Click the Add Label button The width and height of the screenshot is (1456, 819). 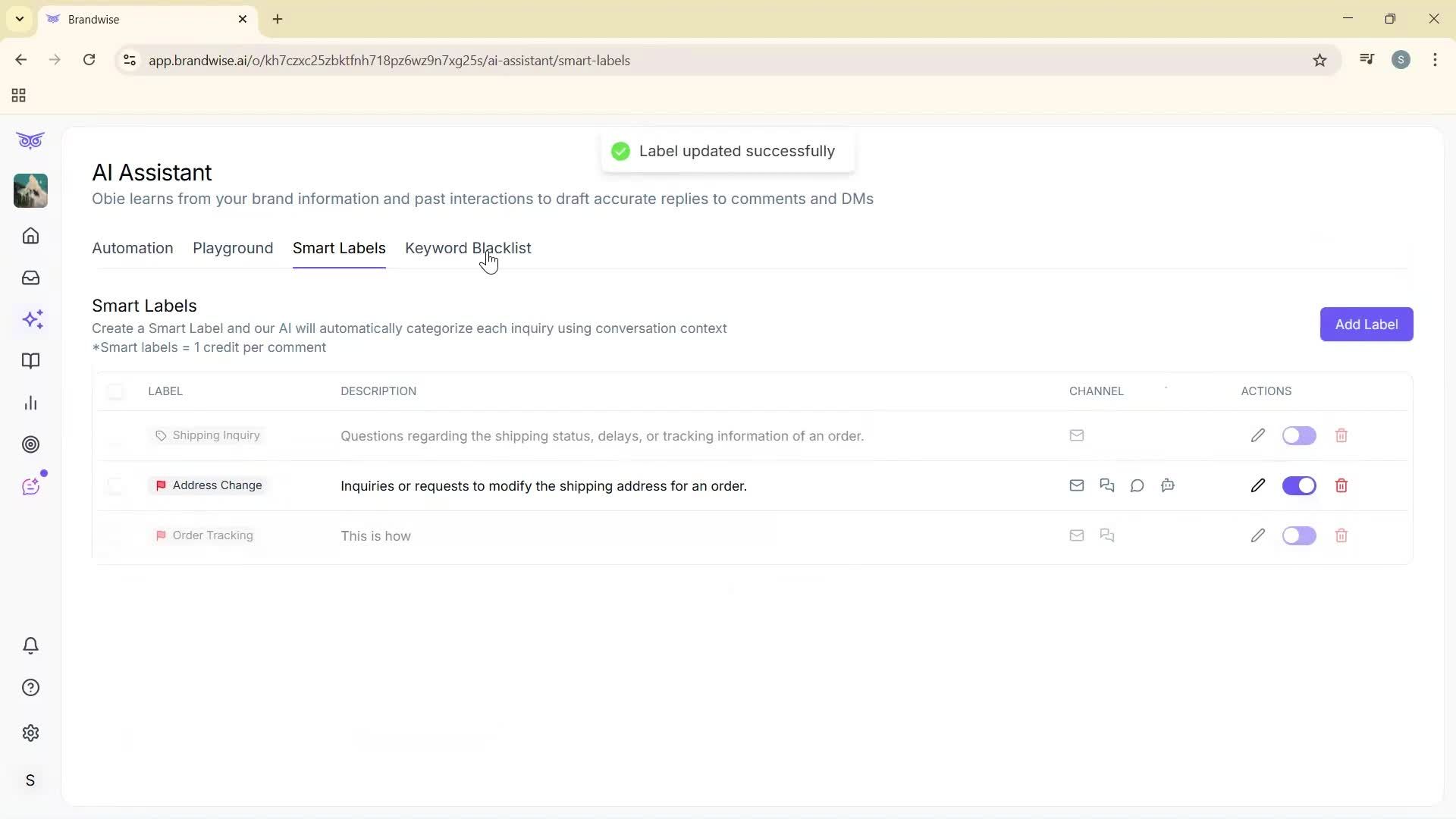click(x=1367, y=324)
